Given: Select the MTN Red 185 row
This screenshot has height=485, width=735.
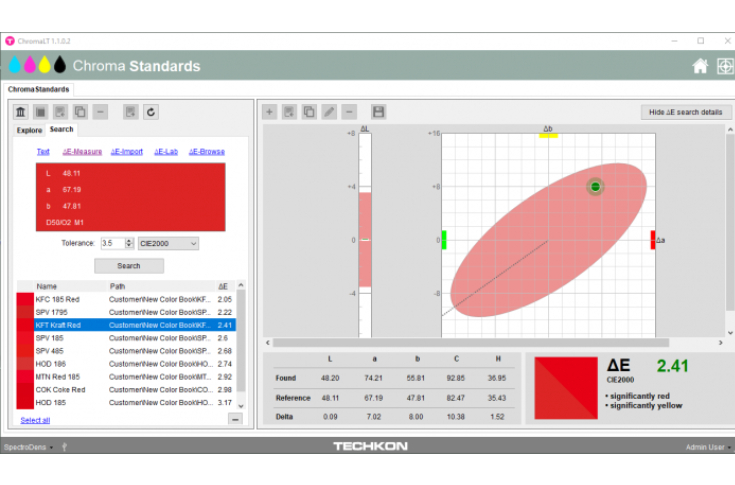Looking at the screenshot, I should pos(126,377).
